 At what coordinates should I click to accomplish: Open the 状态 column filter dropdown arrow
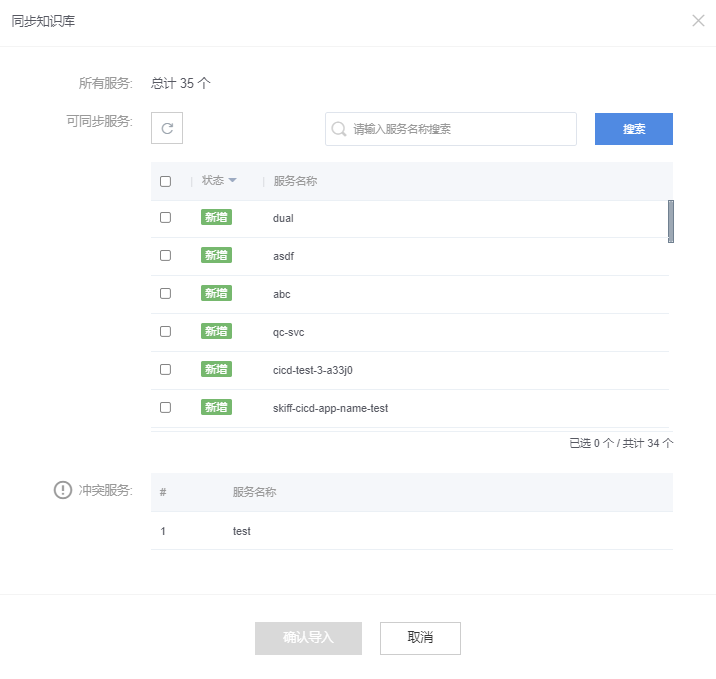pyautogui.click(x=233, y=181)
